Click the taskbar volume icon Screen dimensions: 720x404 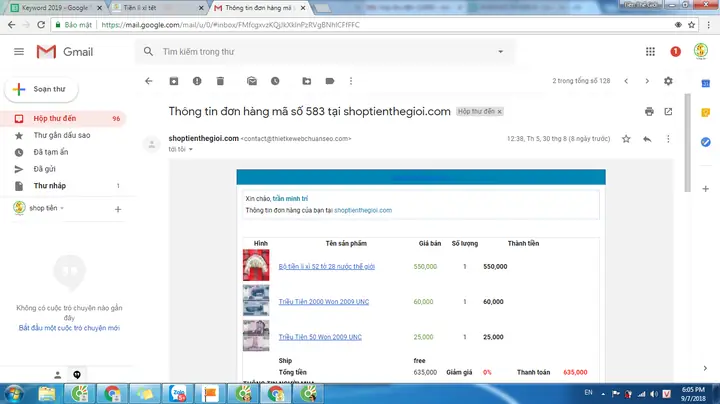coord(654,394)
